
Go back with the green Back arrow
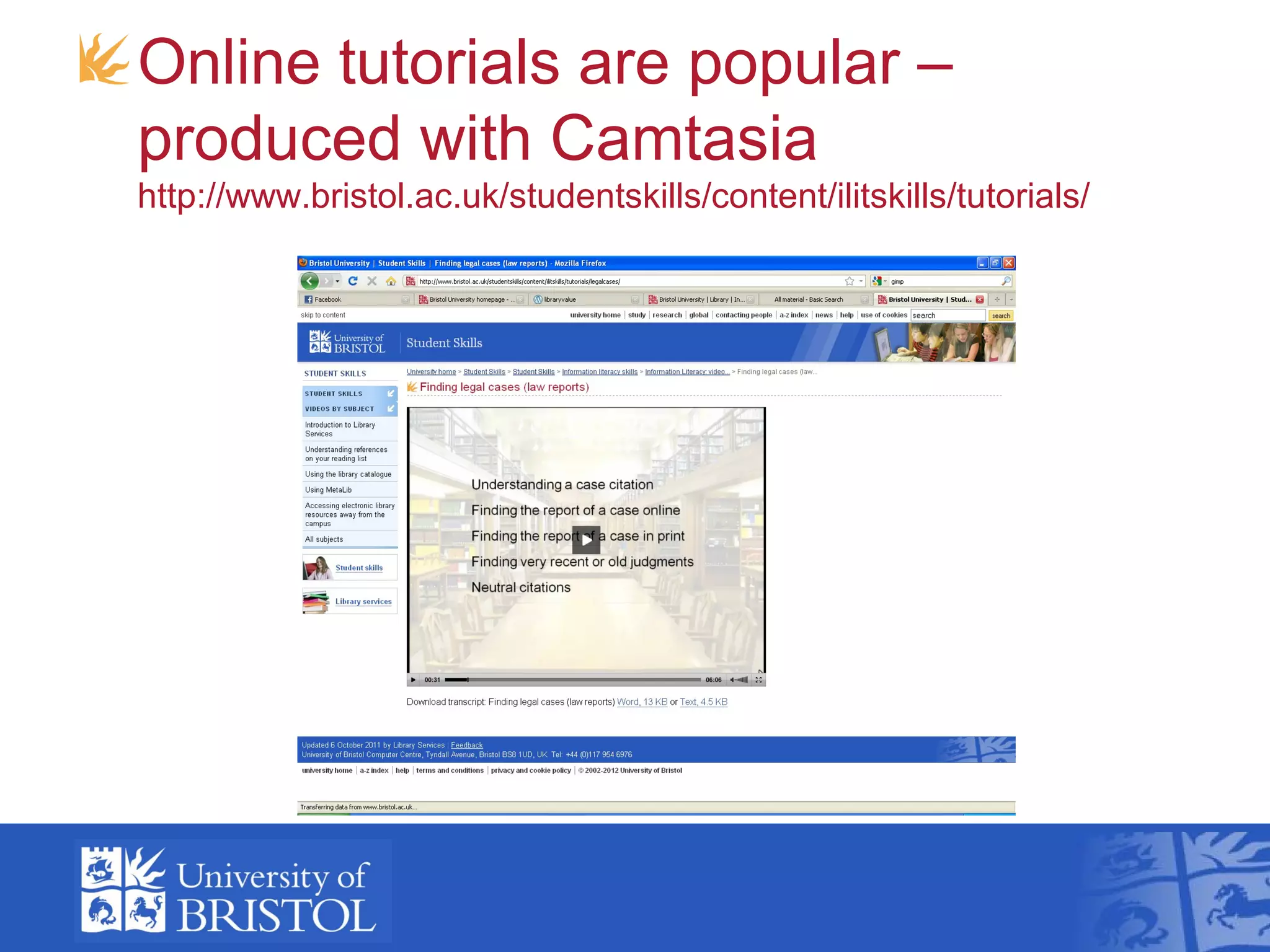[x=309, y=281]
